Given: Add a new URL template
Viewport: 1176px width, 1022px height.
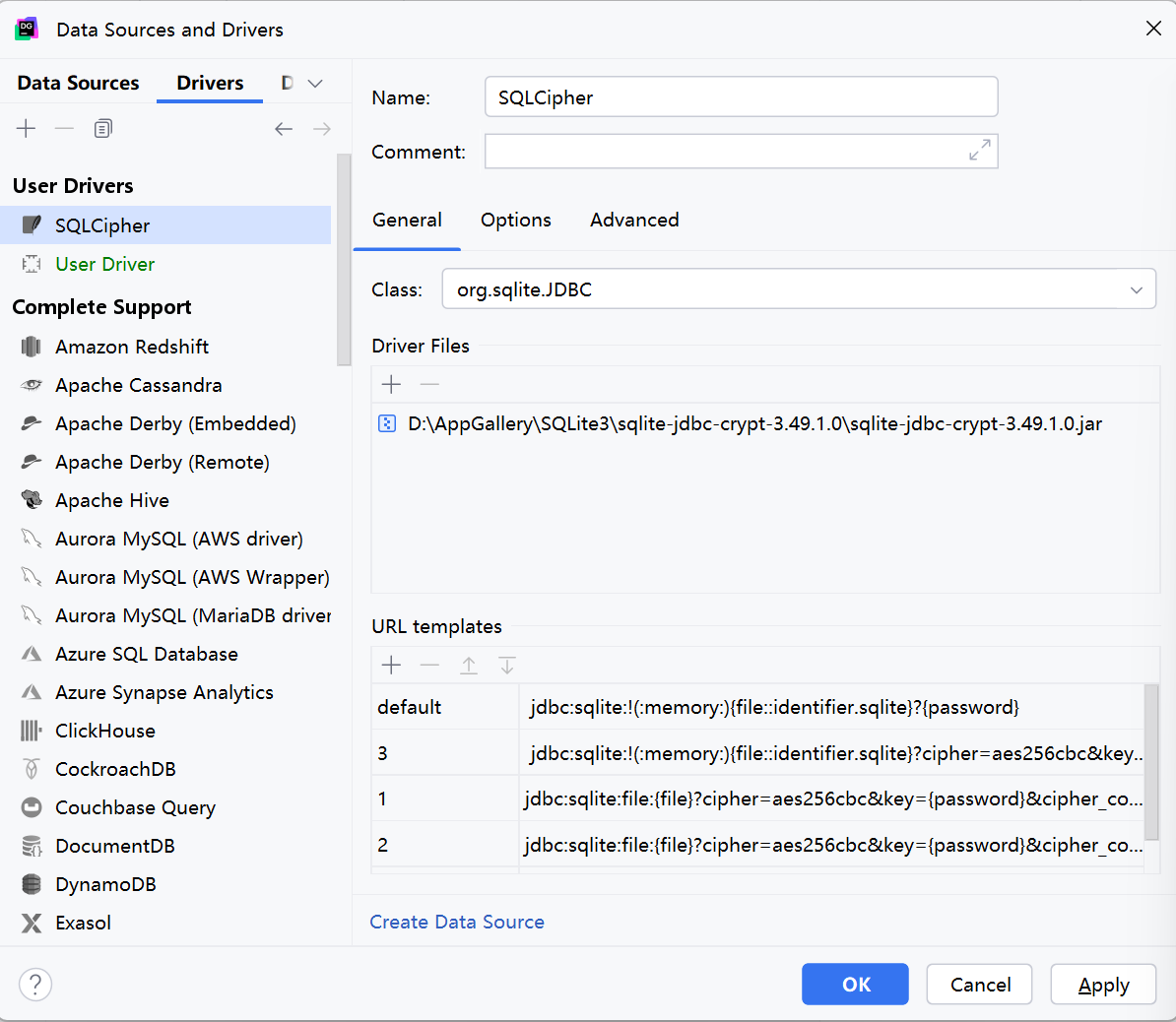Looking at the screenshot, I should pos(391,665).
